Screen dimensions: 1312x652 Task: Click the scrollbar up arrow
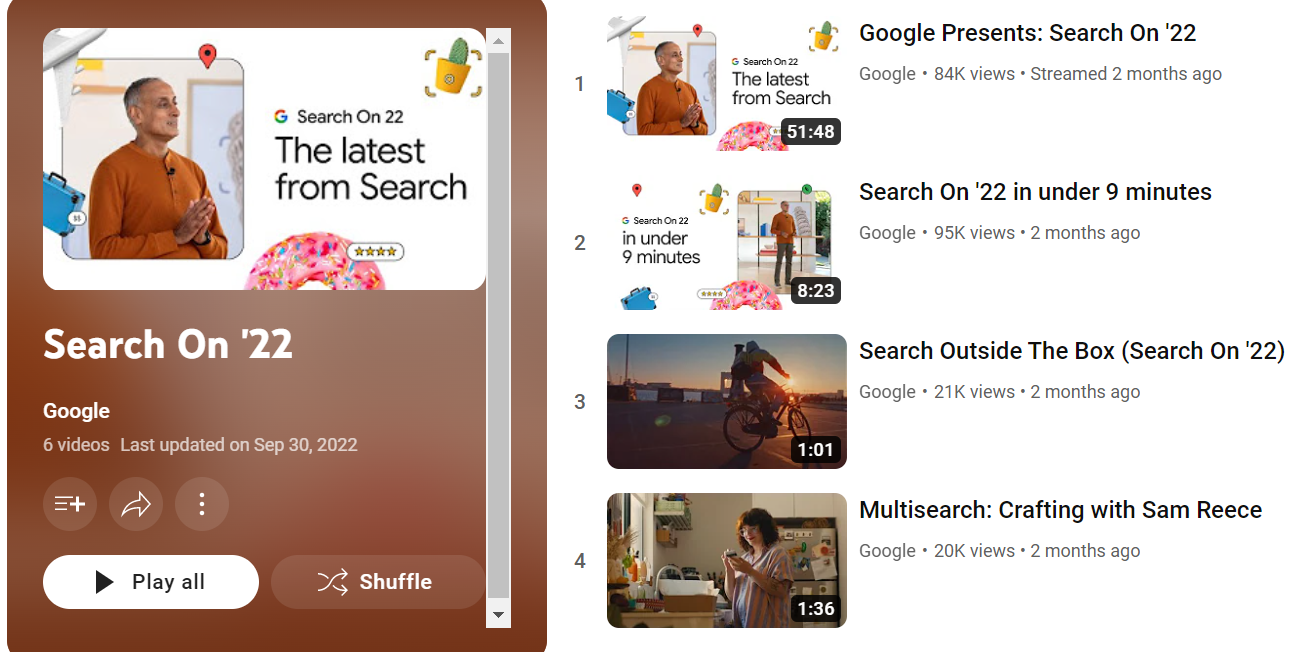(x=498, y=40)
